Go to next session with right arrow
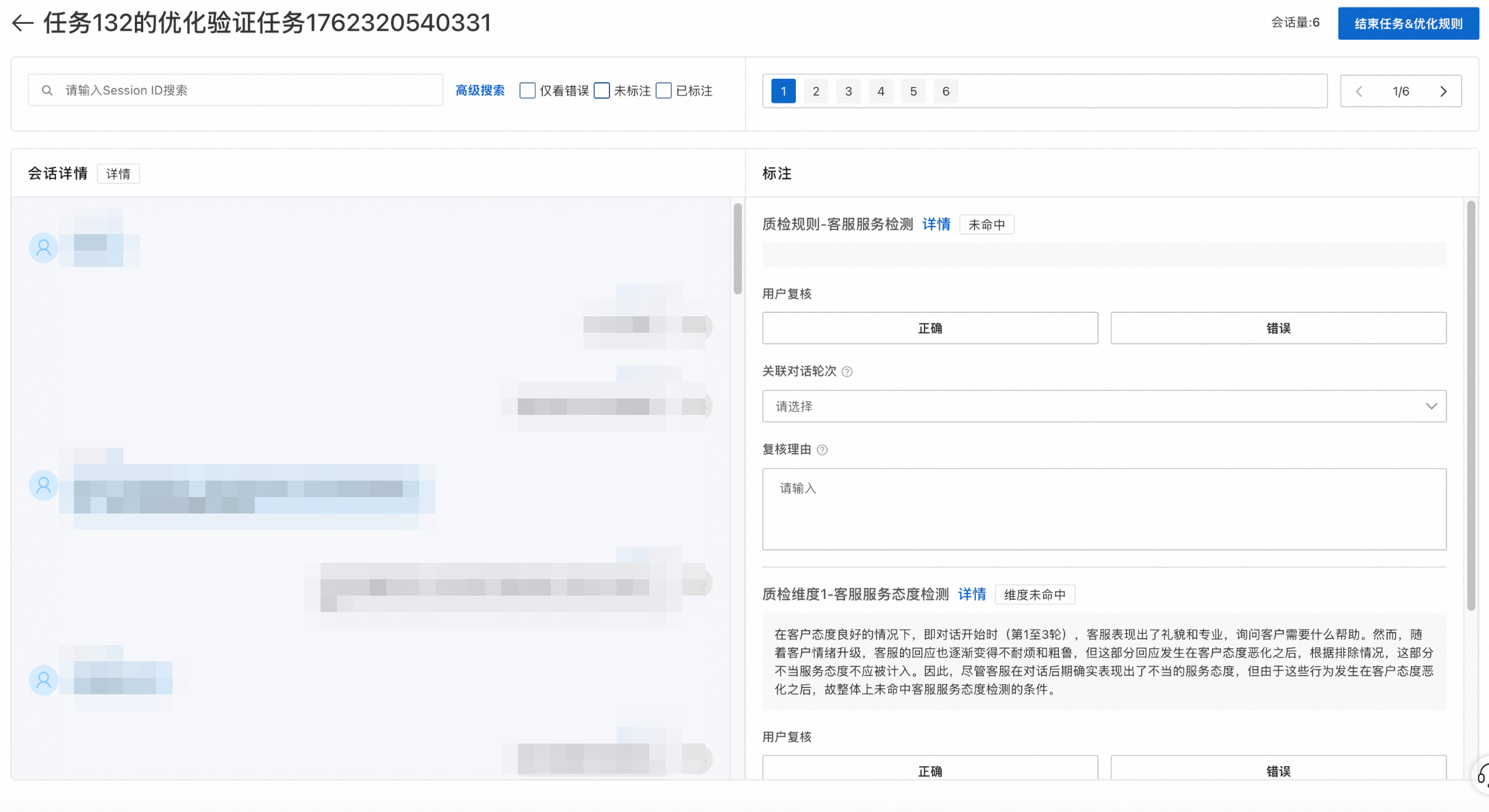1489x812 pixels. click(1443, 91)
